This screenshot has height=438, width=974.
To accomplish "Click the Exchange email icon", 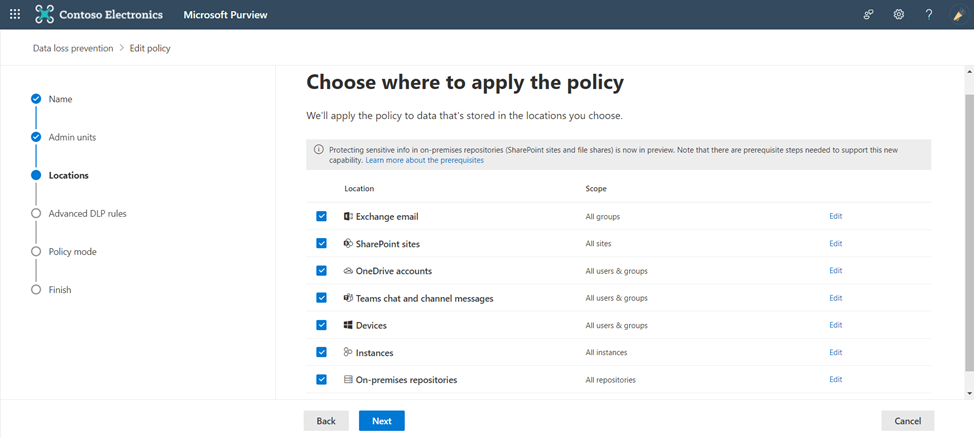I will (348, 217).
